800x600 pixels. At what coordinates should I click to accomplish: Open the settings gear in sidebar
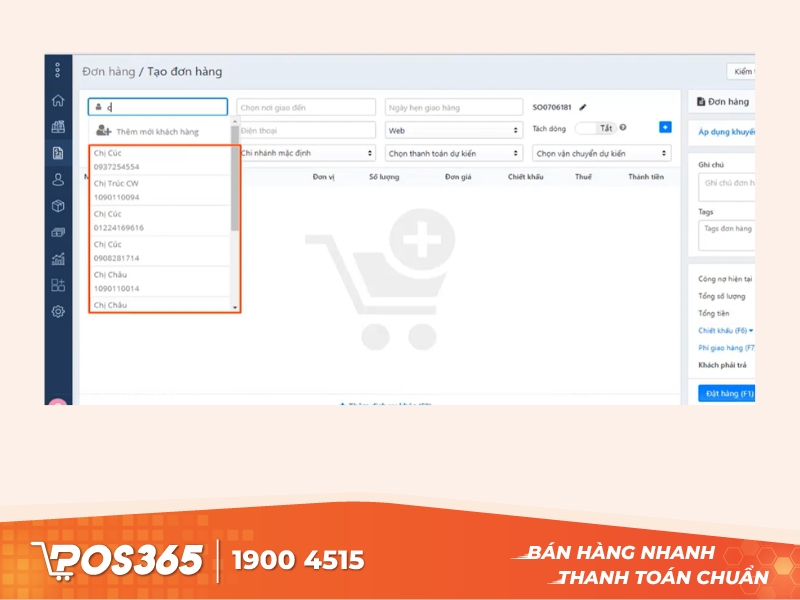coord(58,311)
